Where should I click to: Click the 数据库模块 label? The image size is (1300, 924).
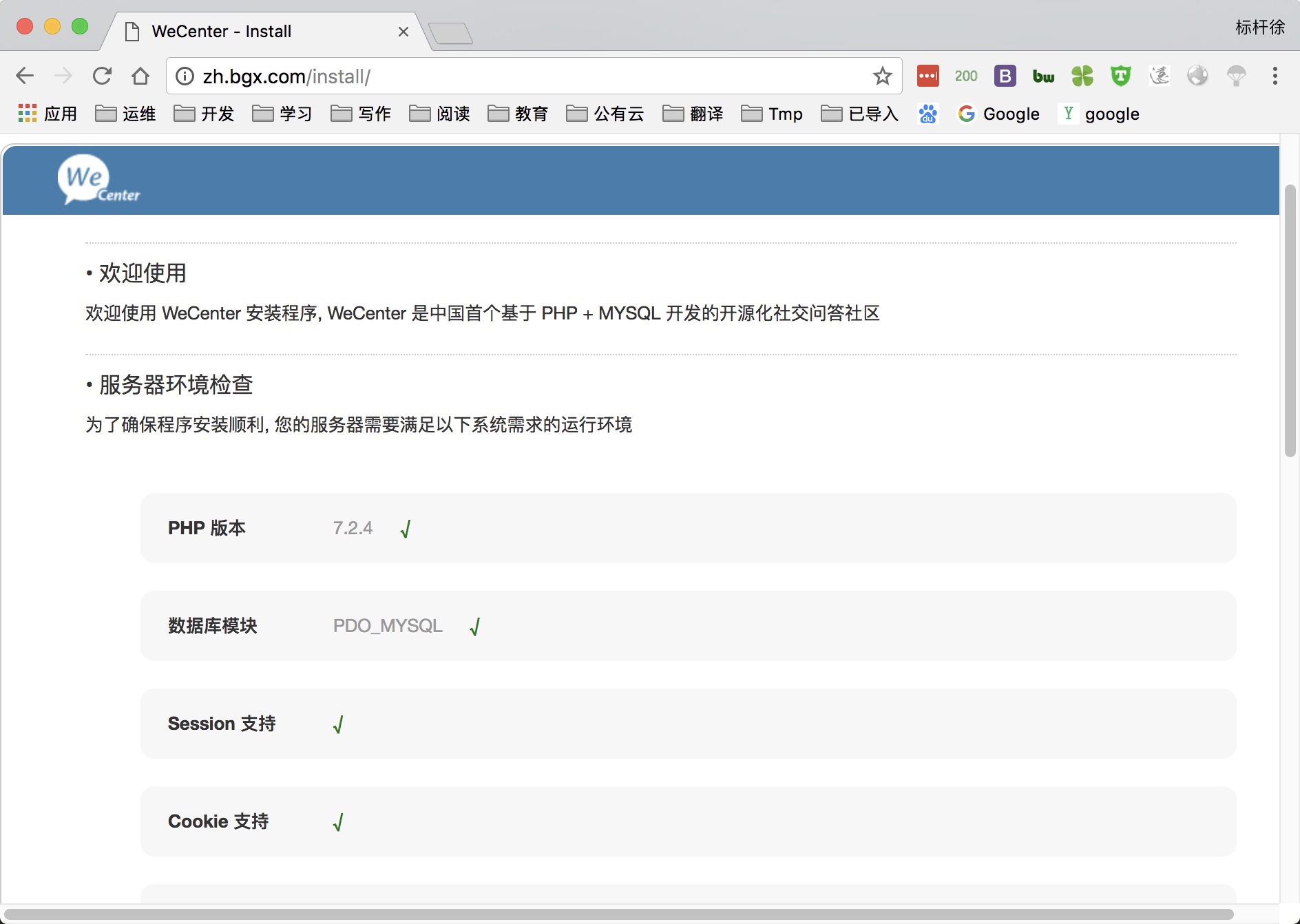click(x=213, y=626)
